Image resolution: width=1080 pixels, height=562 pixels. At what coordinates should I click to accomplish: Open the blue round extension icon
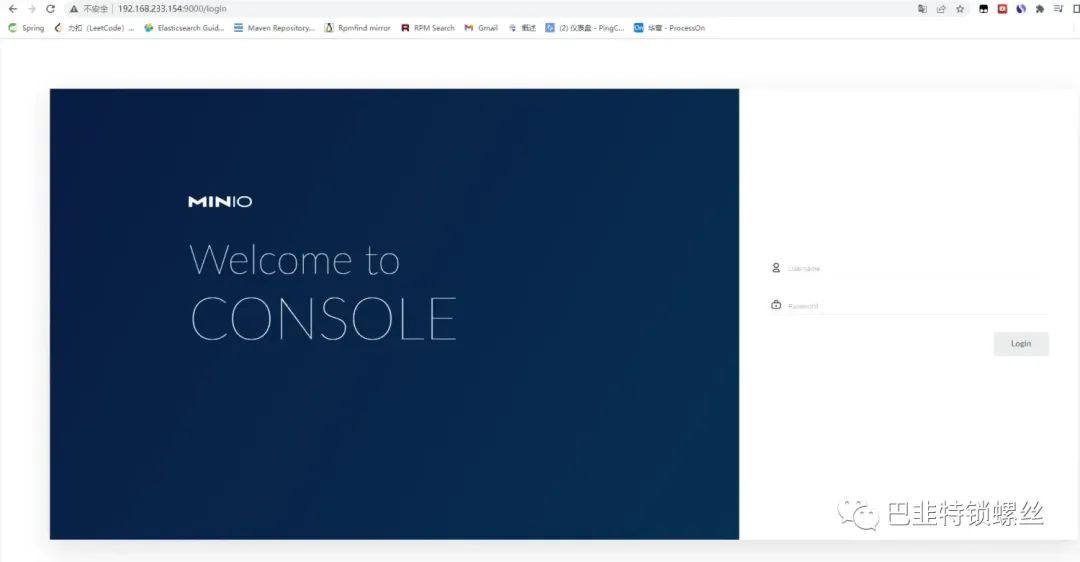[x=1021, y=9]
